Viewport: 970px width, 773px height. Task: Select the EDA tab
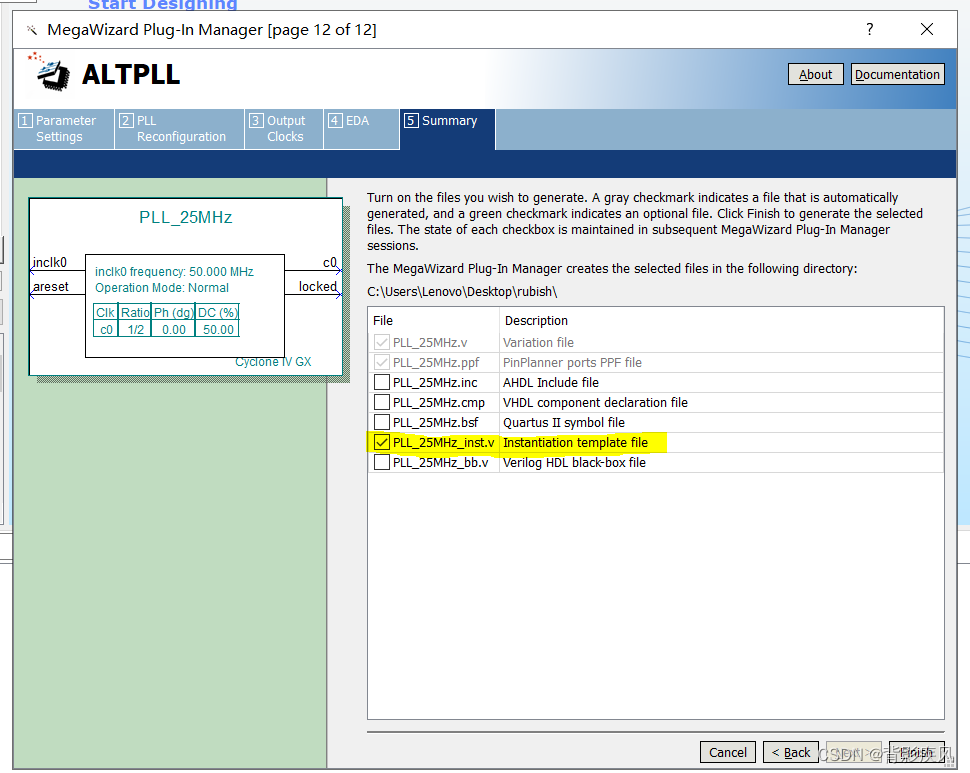pos(361,129)
